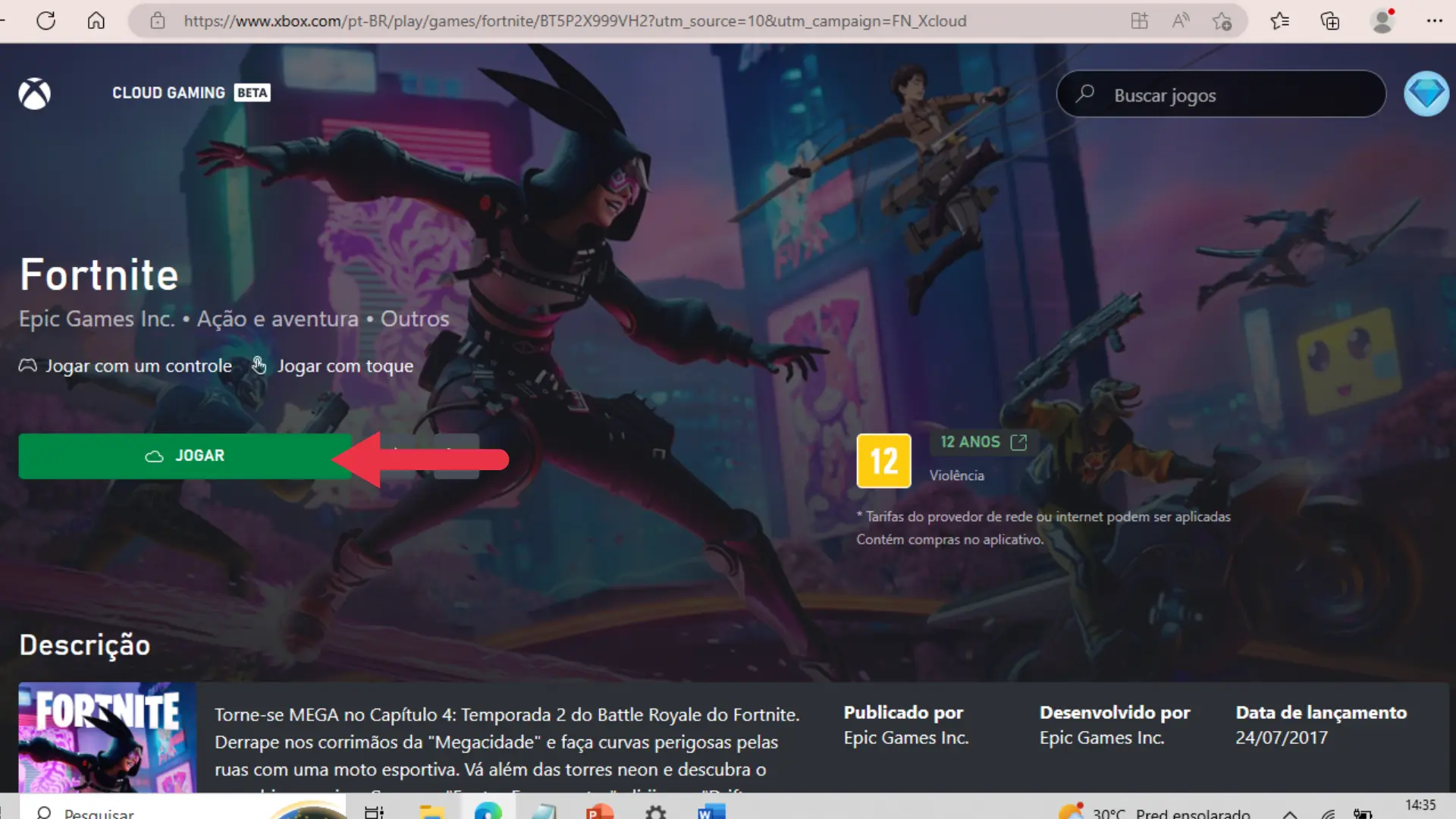The width and height of the screenshot is (1456, 819).
Task: Click the Jogar com um controle label
Action: [139, 366]
